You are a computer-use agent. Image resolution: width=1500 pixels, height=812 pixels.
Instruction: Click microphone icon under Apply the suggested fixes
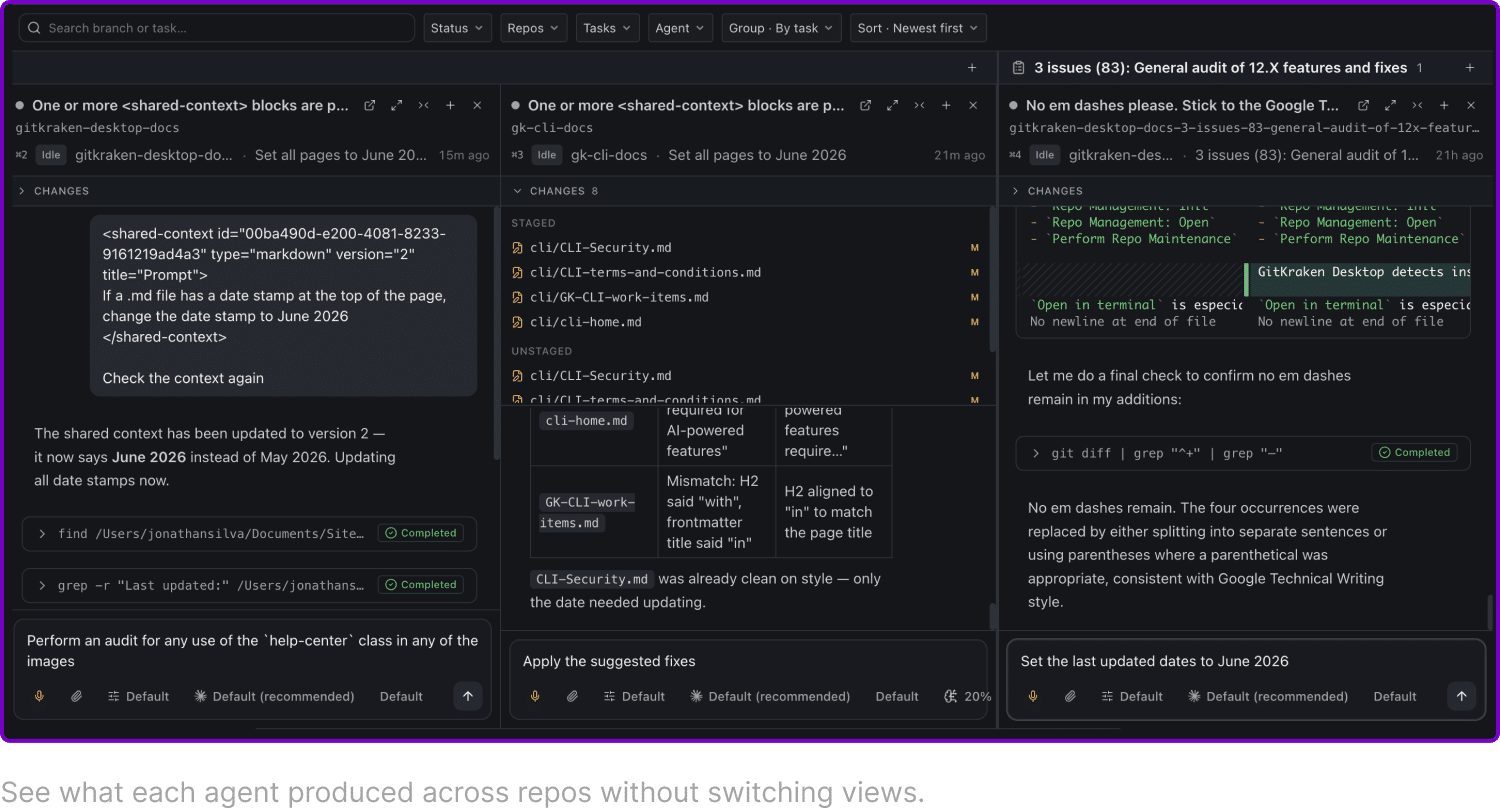[x=535, y=696]
